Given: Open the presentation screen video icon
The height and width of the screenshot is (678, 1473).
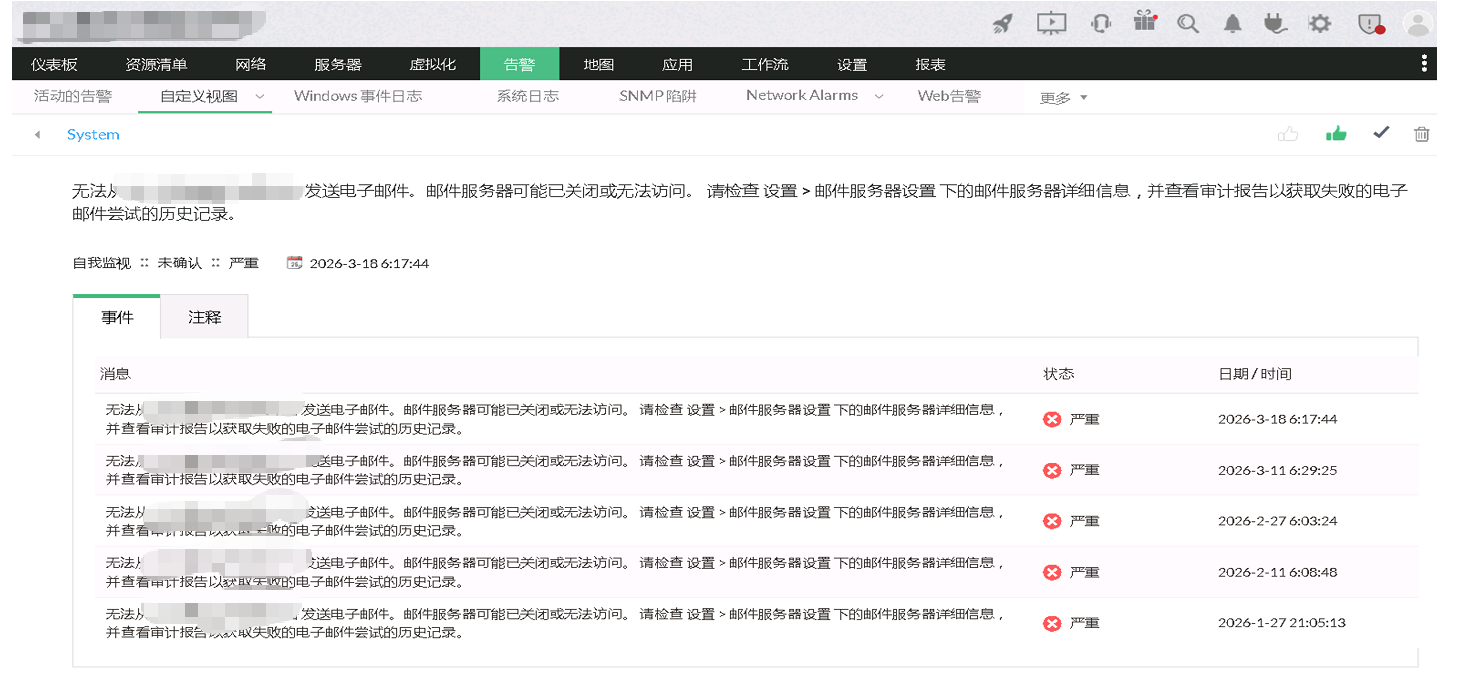Looking at the screenshot, I should [x=1051, y=23].
